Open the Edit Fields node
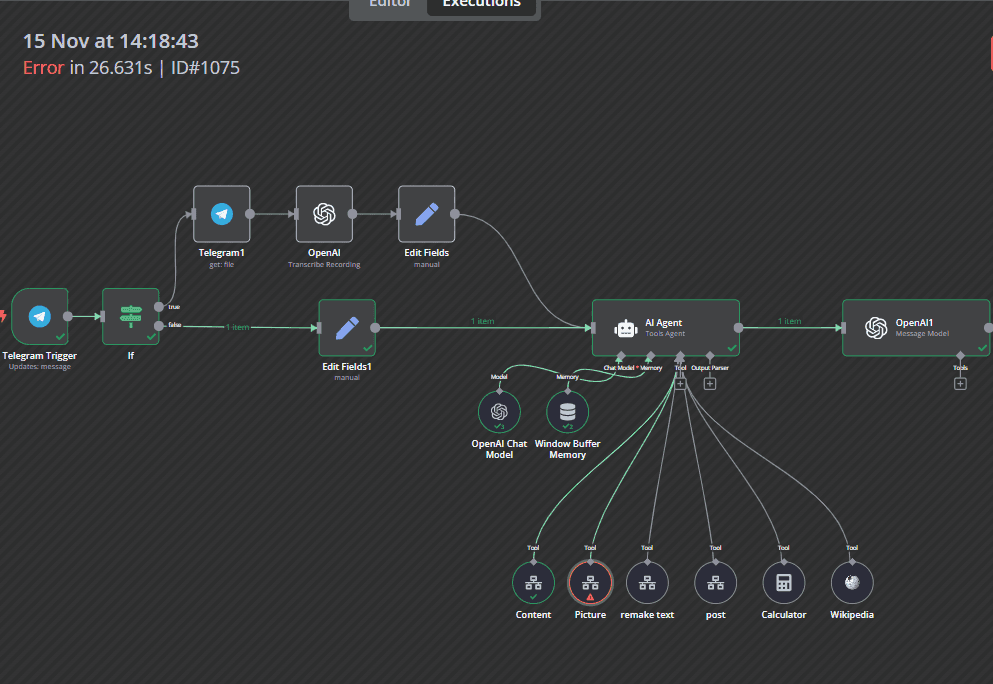This screenshot has width=993, height=684. 426,214
